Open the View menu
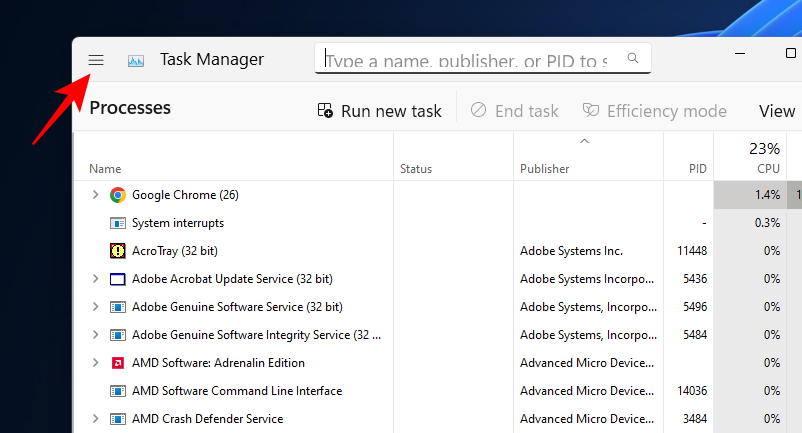This screenshot has height=433, width=802. pyautogui.click(x=777, y=111)
